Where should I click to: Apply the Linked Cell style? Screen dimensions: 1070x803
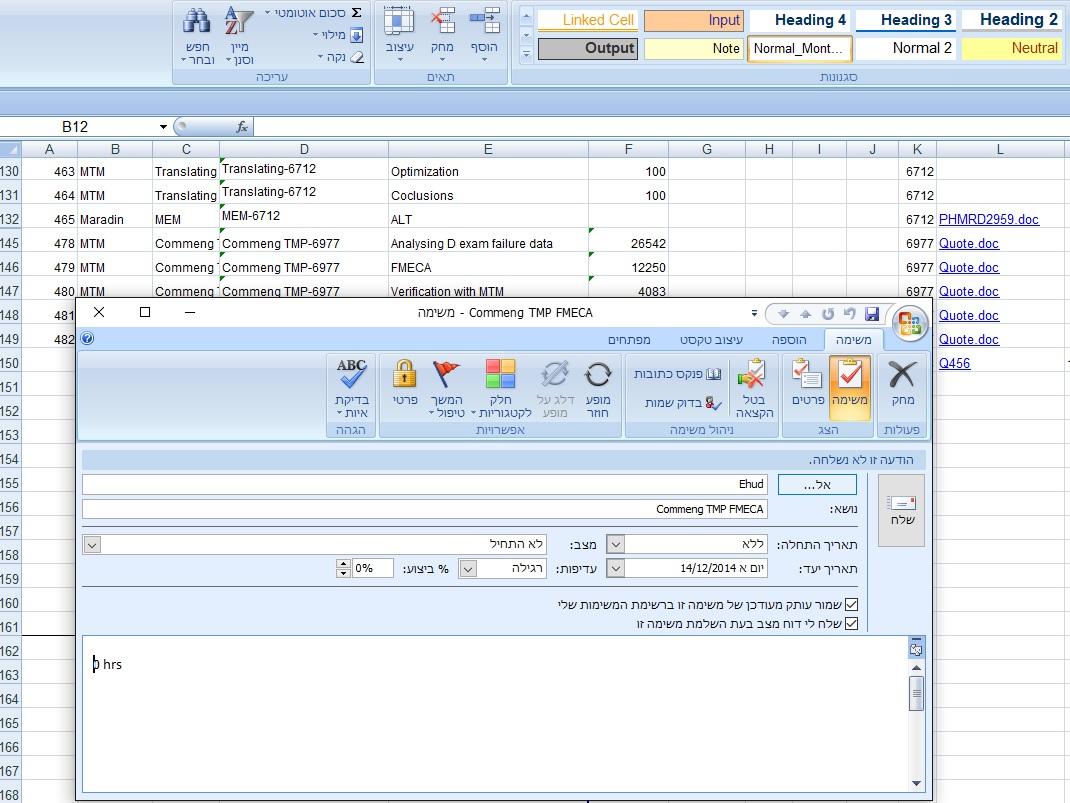[x=588, y=20]
